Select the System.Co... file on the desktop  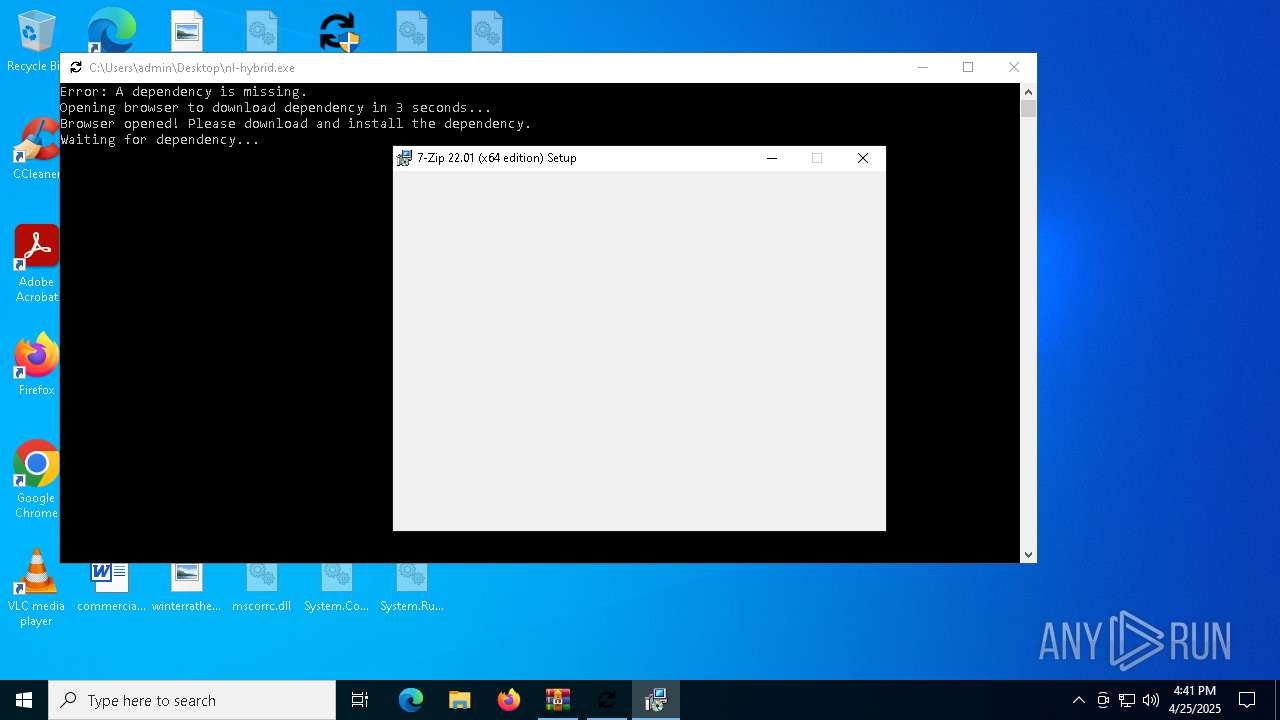tap(336, 588)
